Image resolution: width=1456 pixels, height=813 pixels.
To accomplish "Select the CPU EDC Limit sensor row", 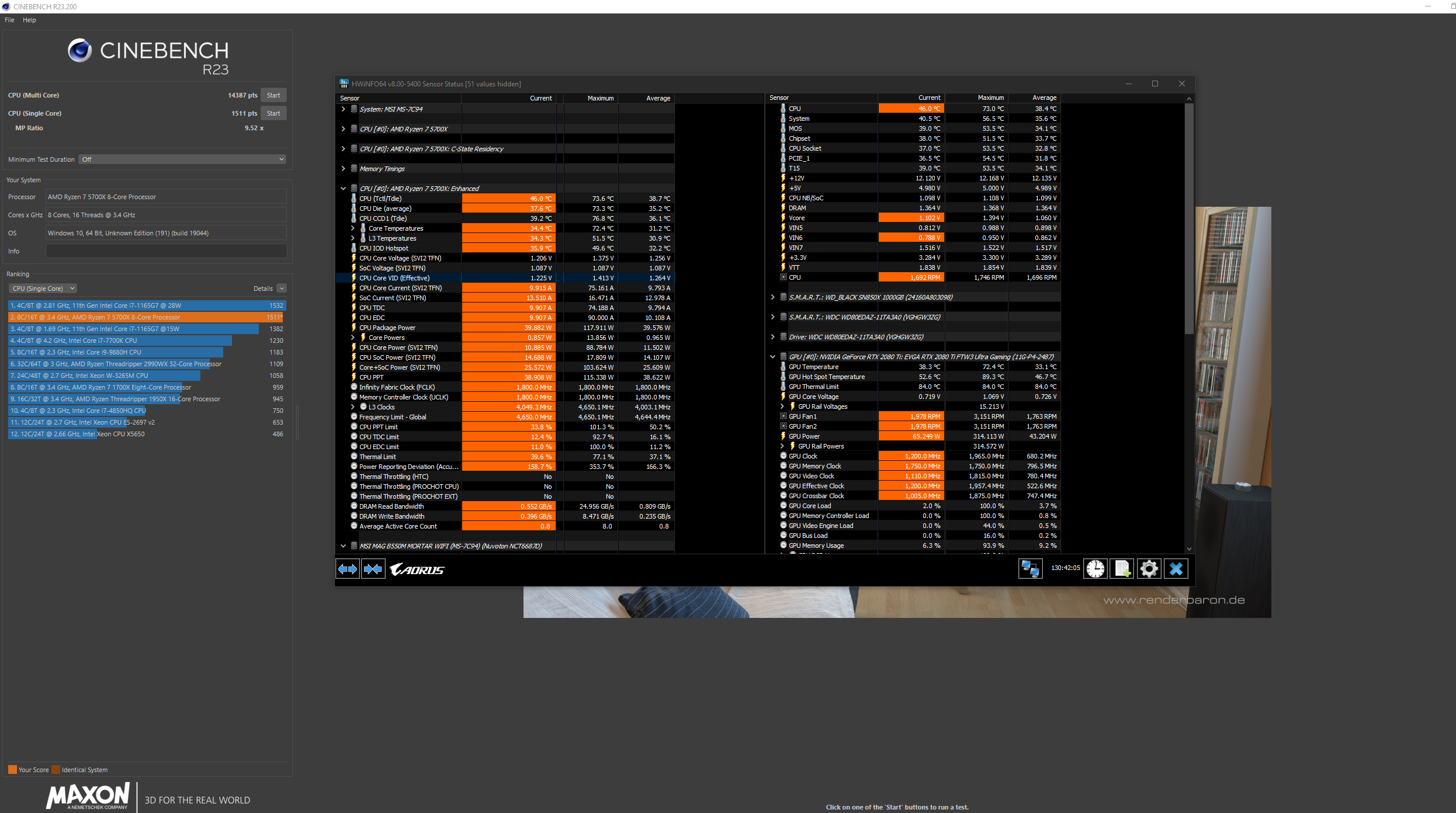I will point(505,447).
